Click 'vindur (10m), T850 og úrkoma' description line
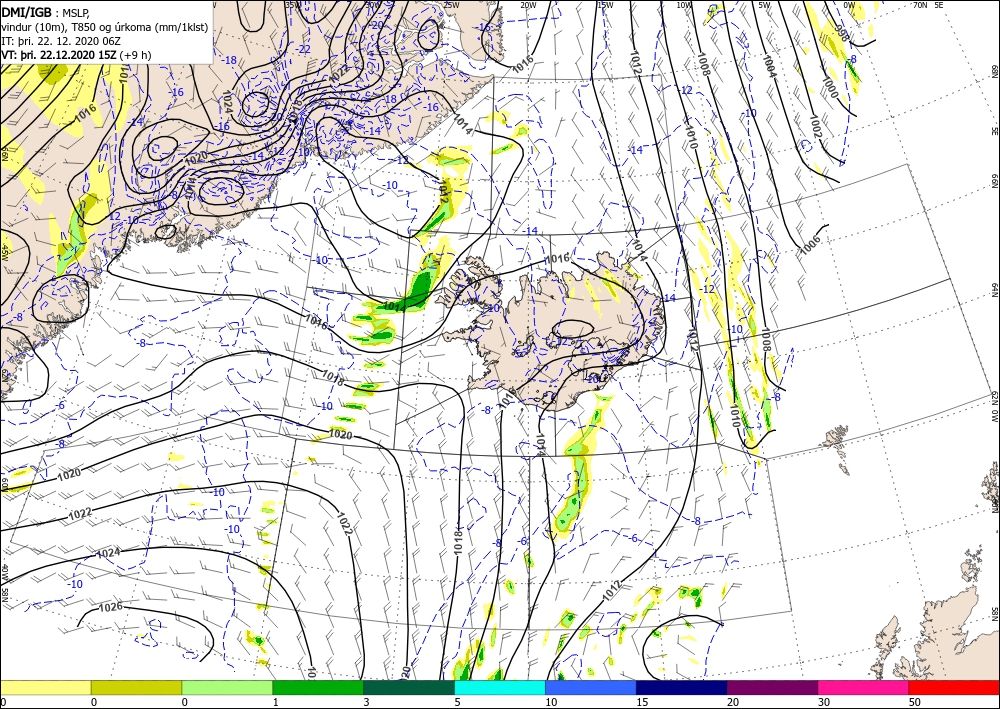 pos(104,27)
